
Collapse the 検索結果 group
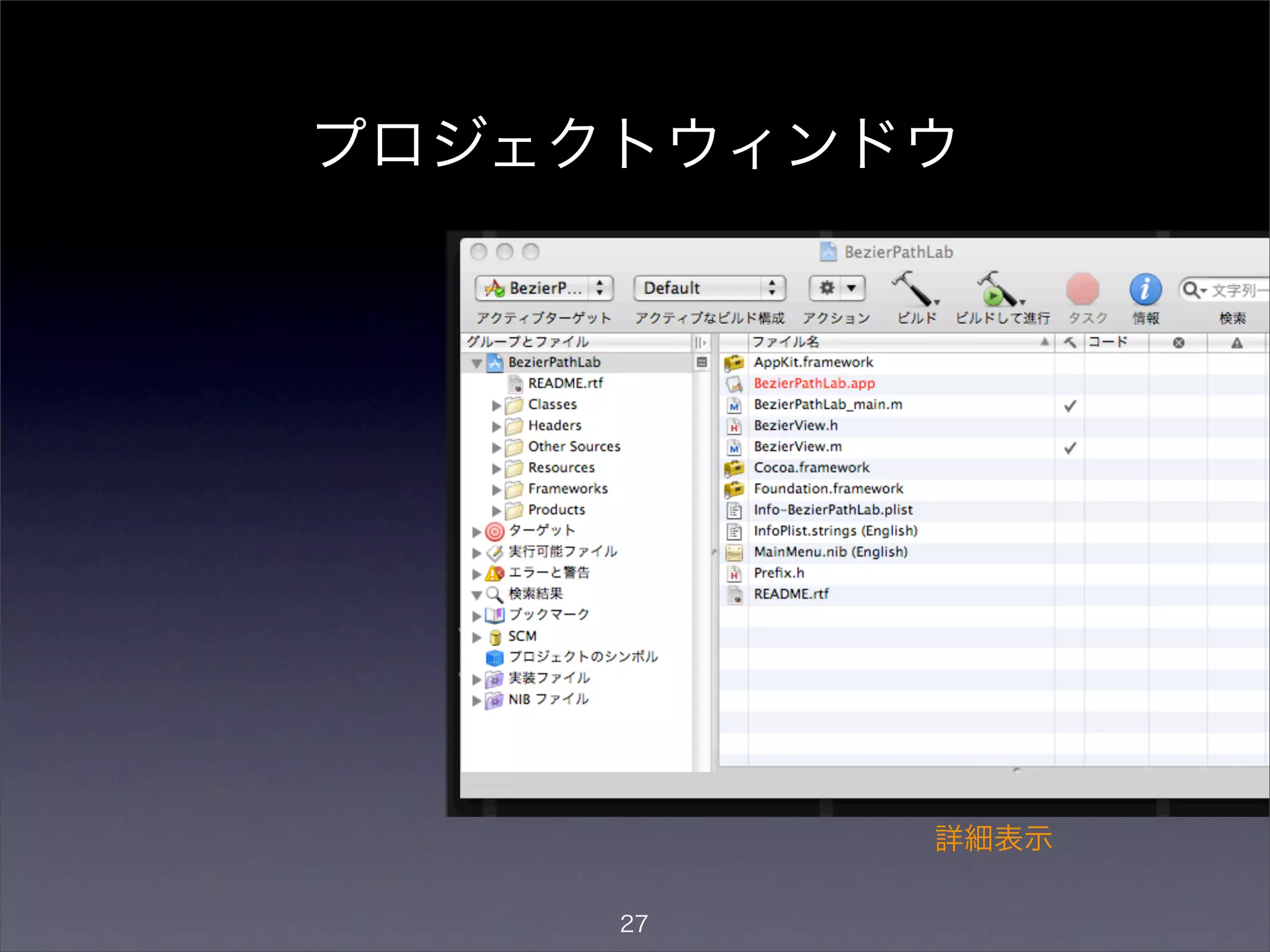476,595
